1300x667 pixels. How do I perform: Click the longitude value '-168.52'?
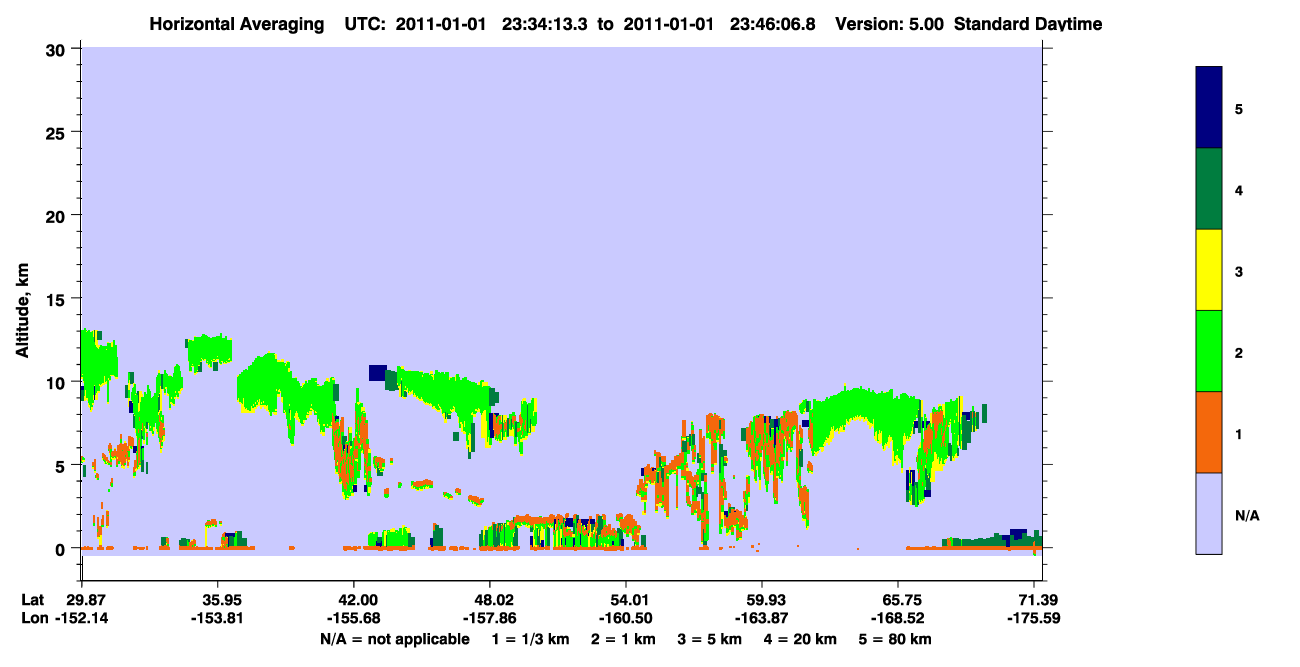coord(898,618)
